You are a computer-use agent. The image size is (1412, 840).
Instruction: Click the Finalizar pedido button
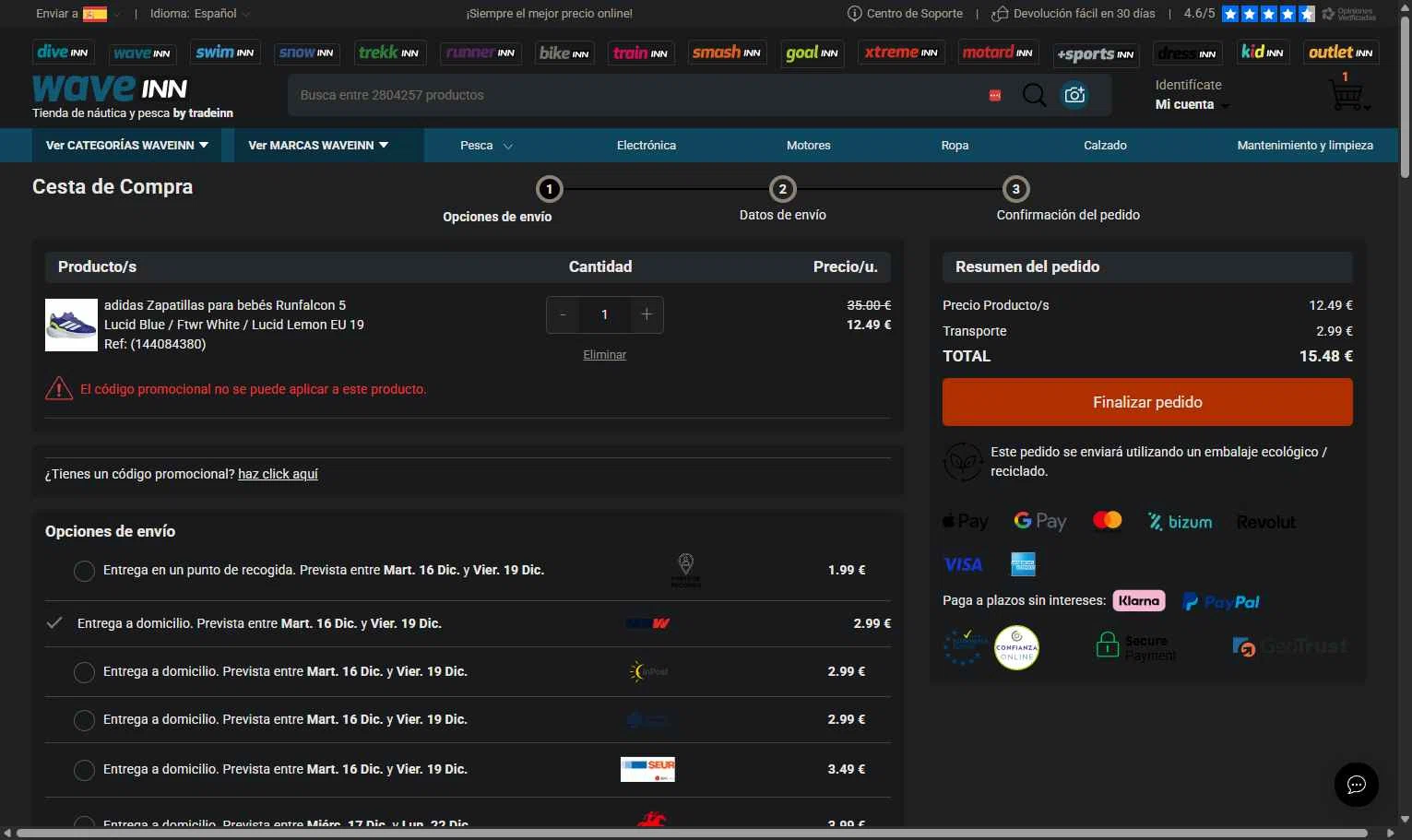tap(1147, 402)
